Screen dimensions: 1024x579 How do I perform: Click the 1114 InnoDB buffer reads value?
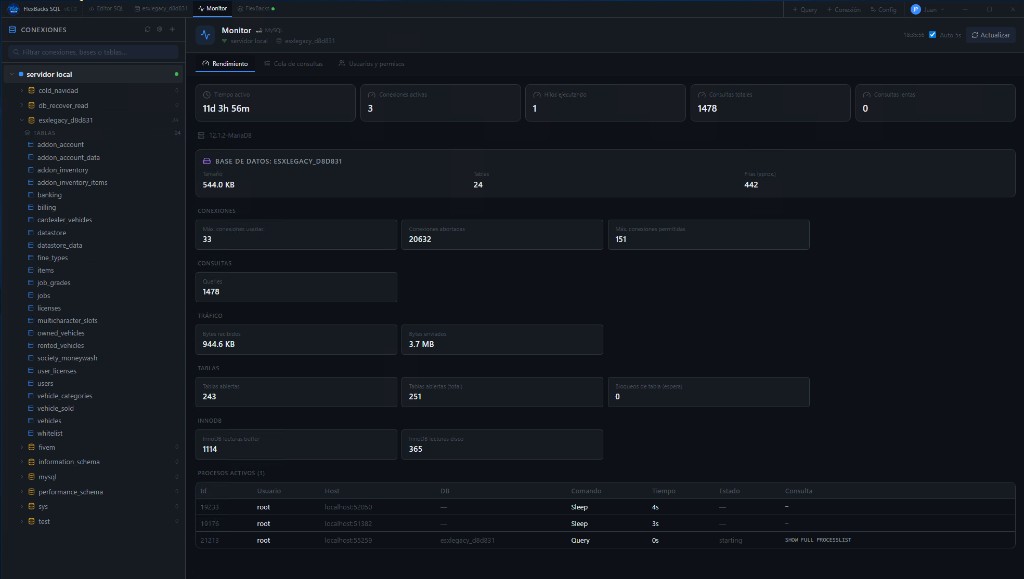click(210, 449)
